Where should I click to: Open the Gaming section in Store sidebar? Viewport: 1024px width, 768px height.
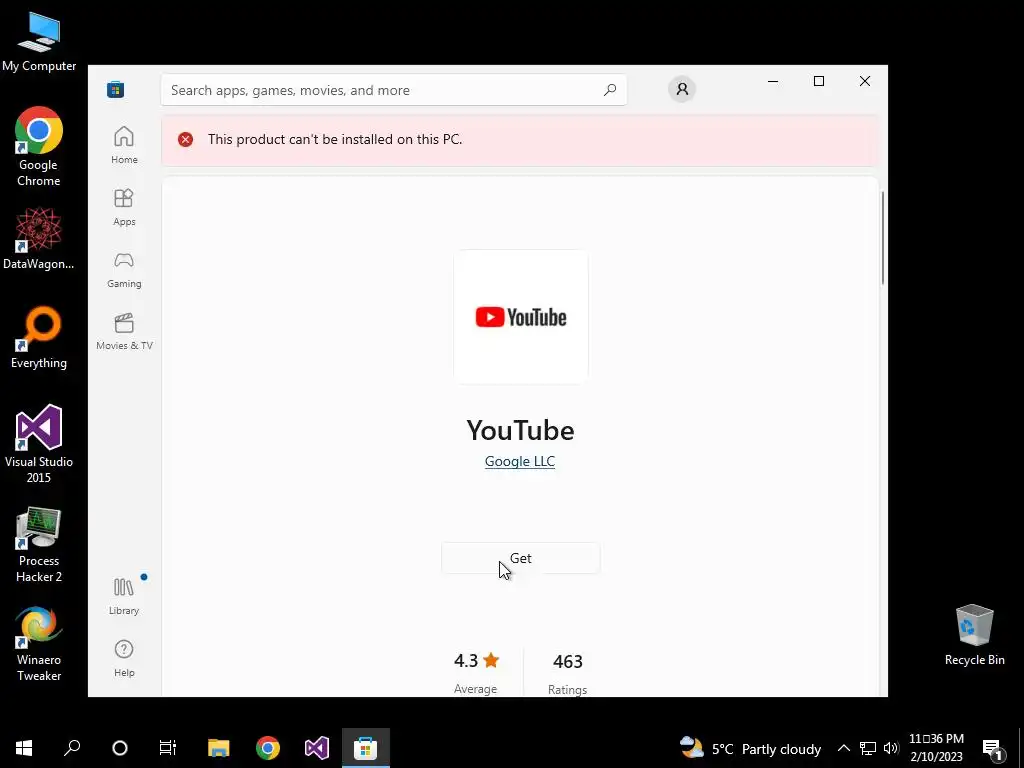[124, 269]
